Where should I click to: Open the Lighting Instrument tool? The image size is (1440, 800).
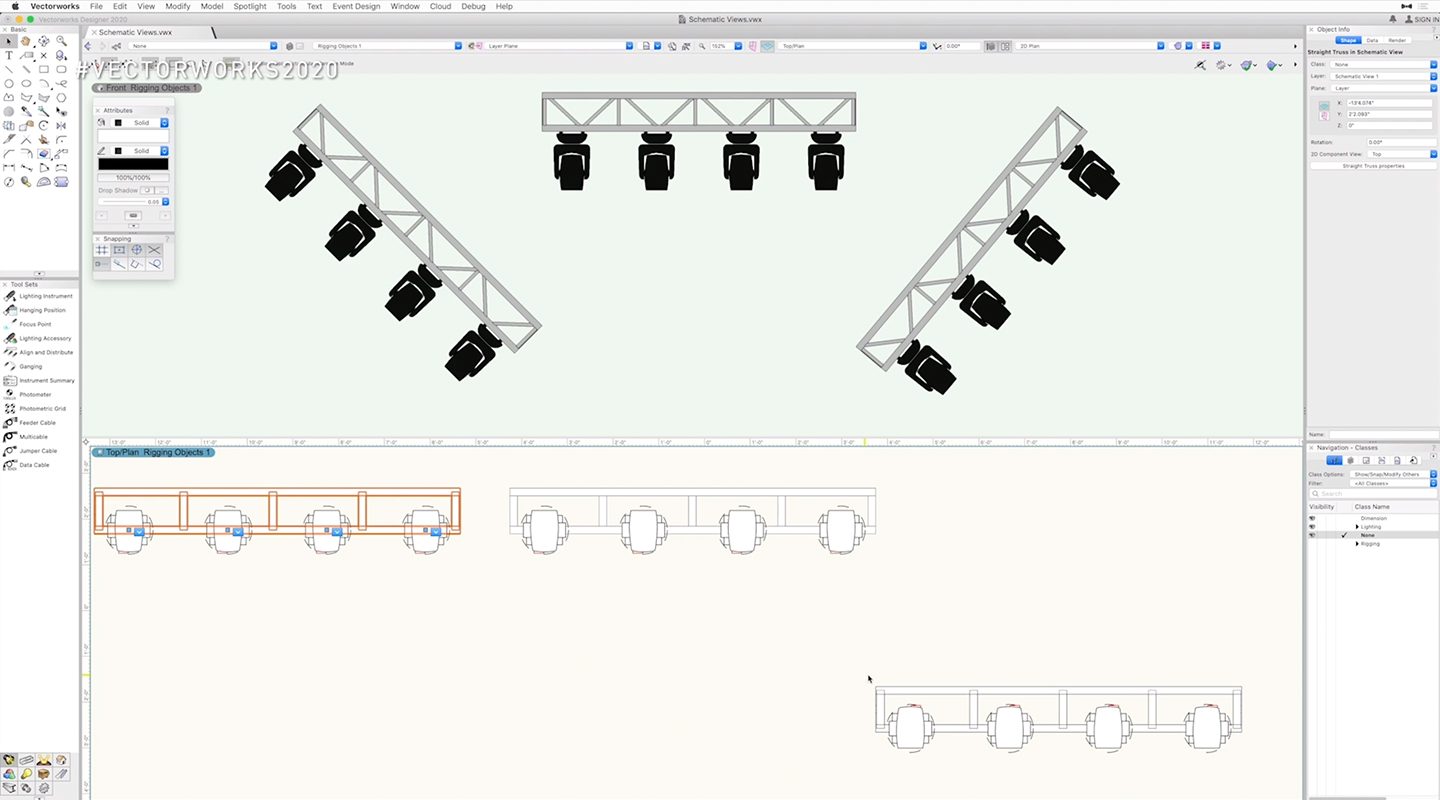click(39, 296)
